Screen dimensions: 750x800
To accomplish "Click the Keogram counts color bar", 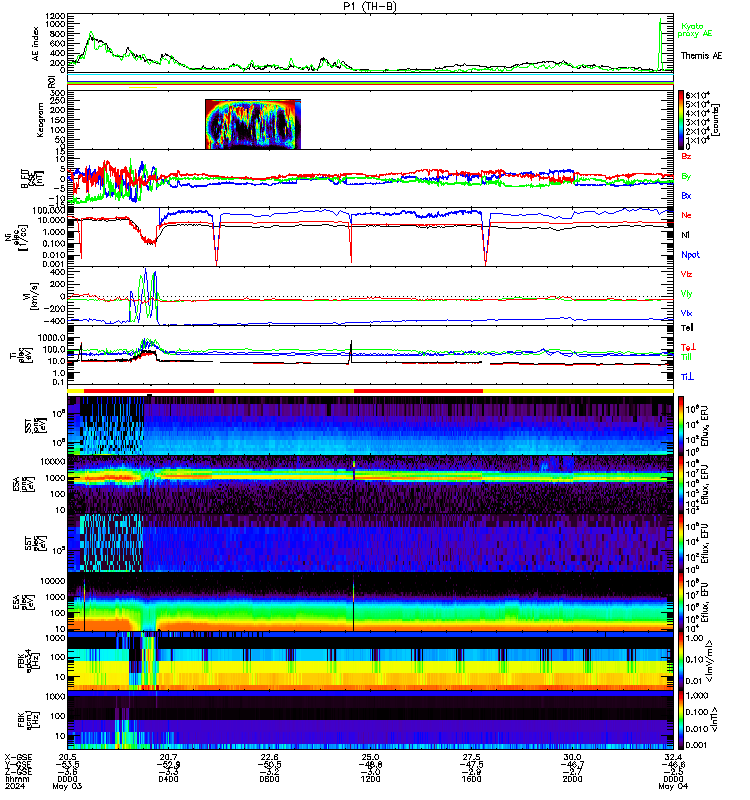I will [x=681, y=119].
